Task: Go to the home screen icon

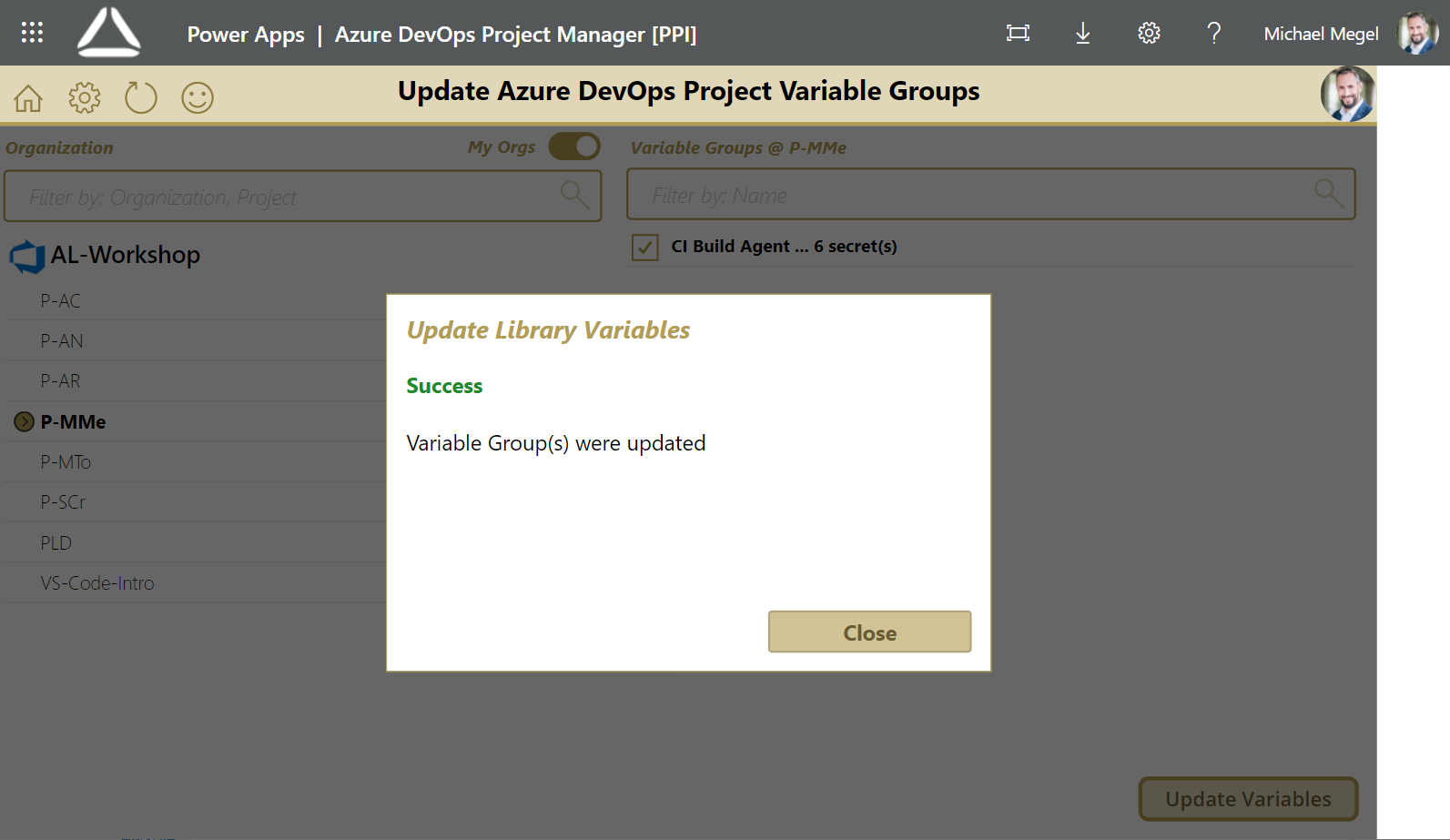Action: pos(28,97)
